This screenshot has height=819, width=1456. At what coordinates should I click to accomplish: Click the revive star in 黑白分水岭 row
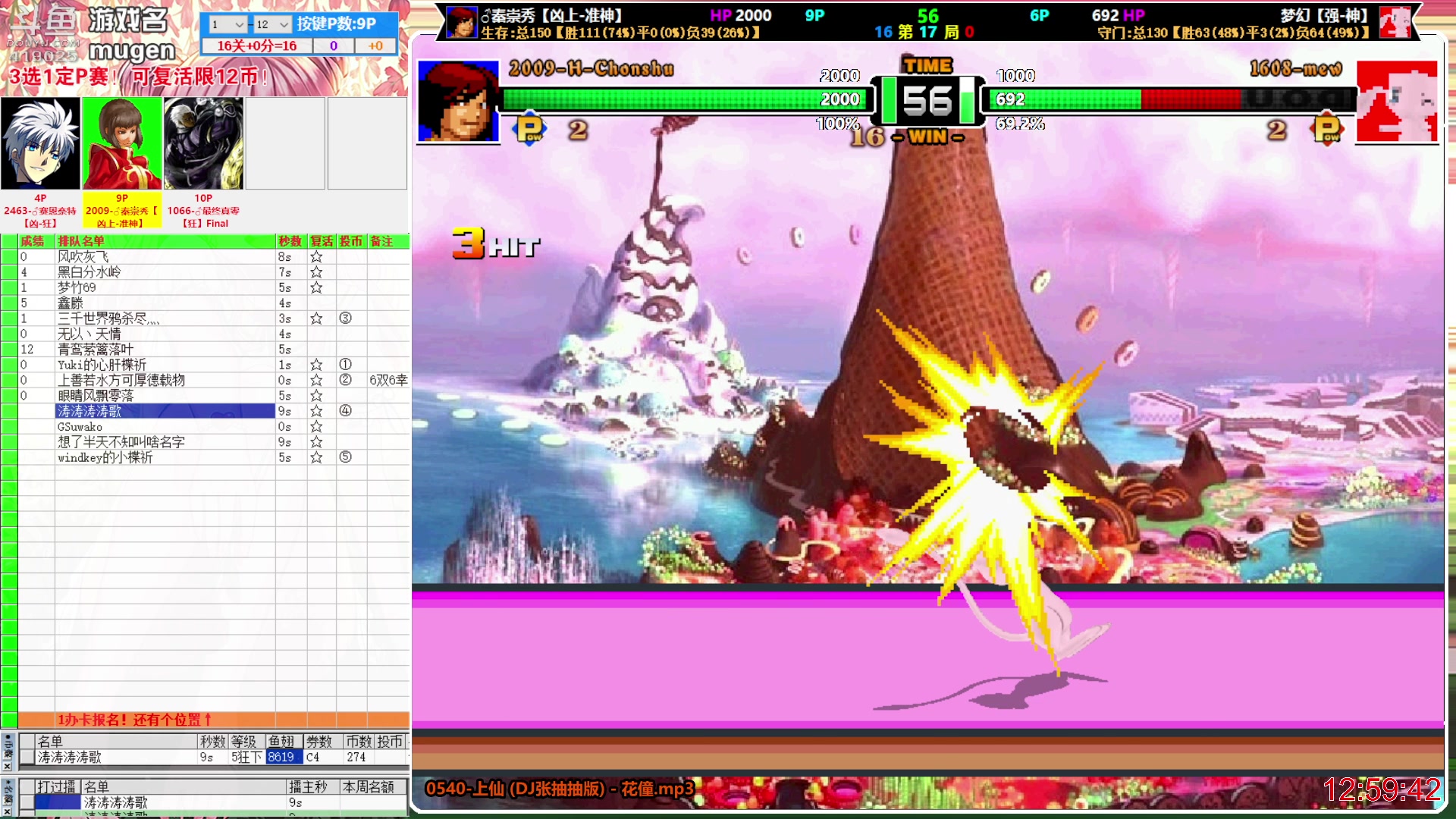(x=316, y=272)
